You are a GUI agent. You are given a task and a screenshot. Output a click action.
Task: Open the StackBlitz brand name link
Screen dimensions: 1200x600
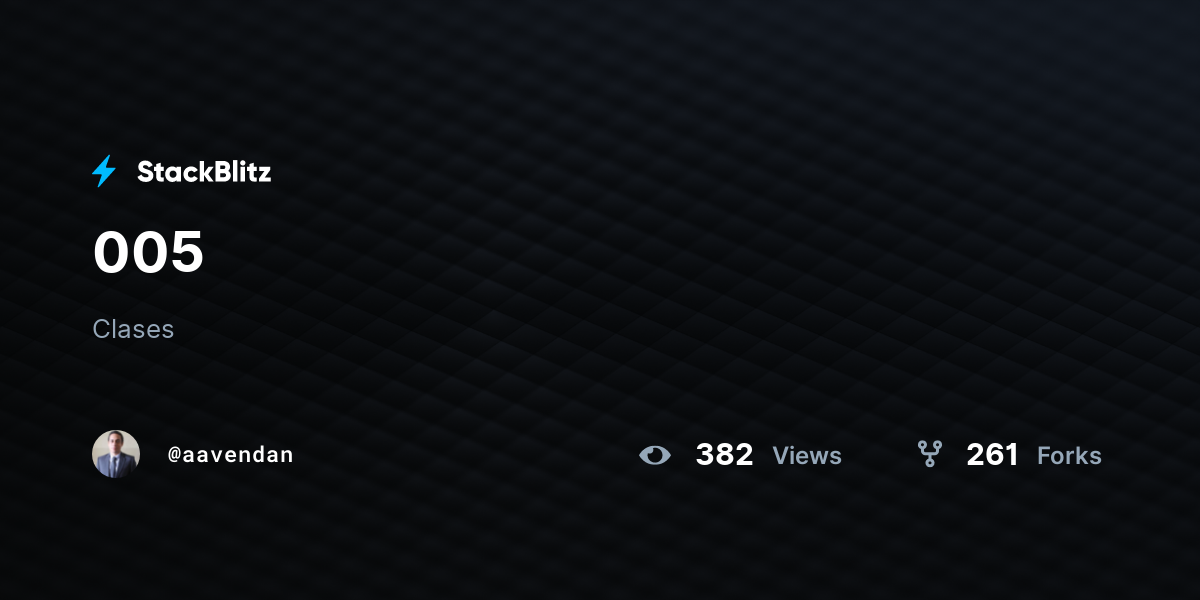point(204,172)
